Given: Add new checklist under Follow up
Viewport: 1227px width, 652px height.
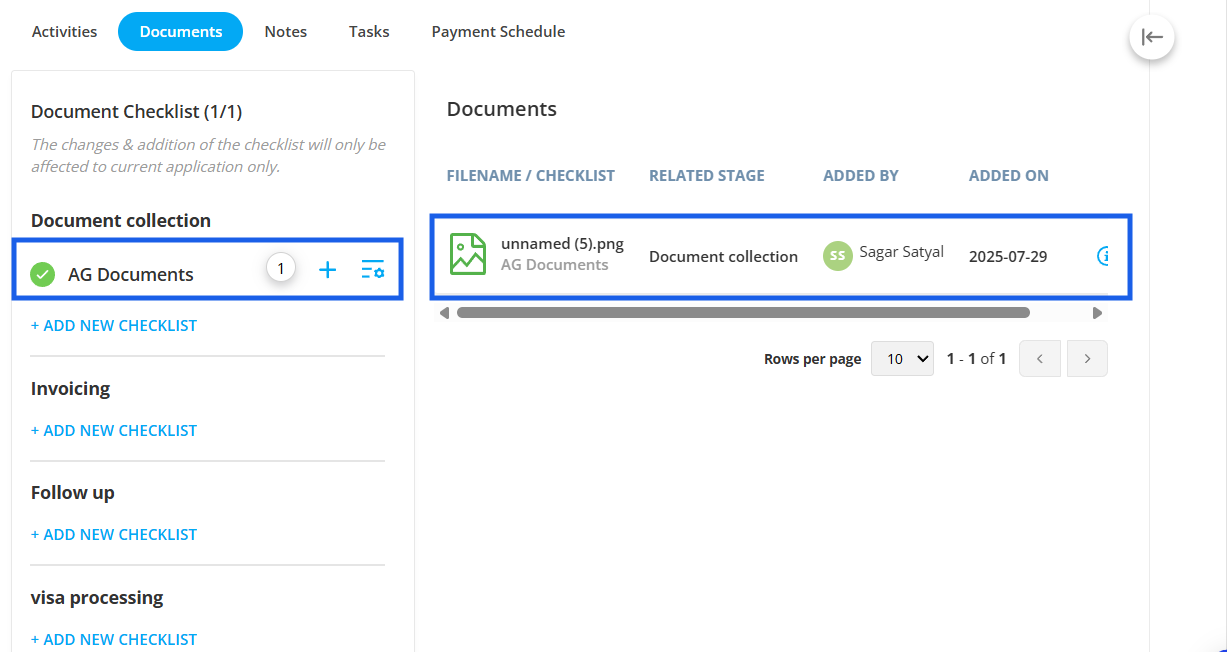Looking at the screenshot, I should pos(114,534).
